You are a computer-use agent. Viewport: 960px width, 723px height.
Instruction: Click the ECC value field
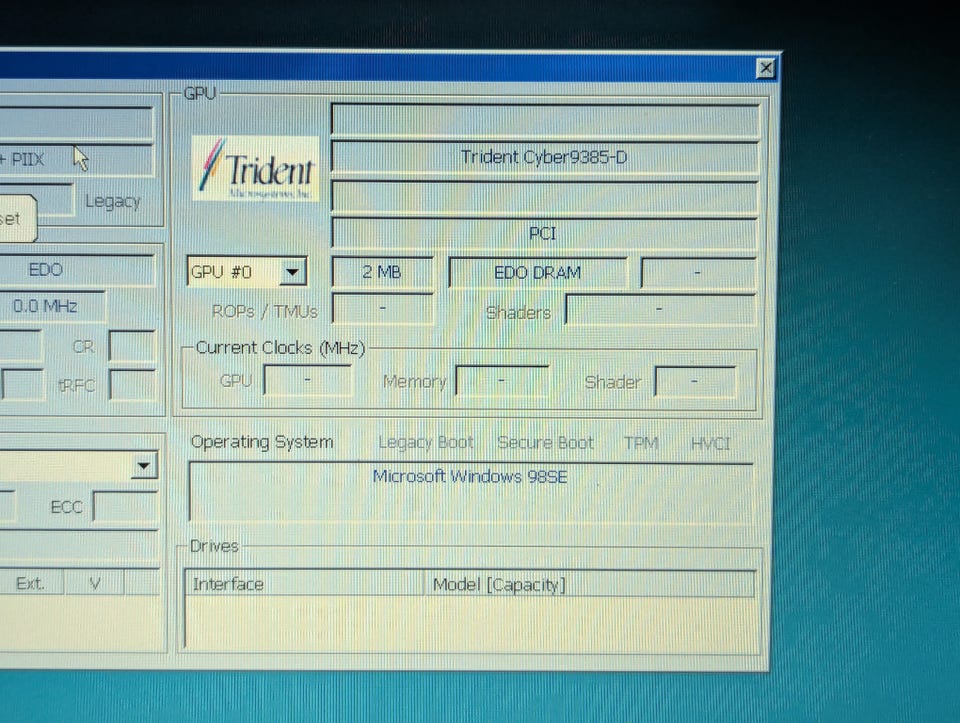click(126, 507)
